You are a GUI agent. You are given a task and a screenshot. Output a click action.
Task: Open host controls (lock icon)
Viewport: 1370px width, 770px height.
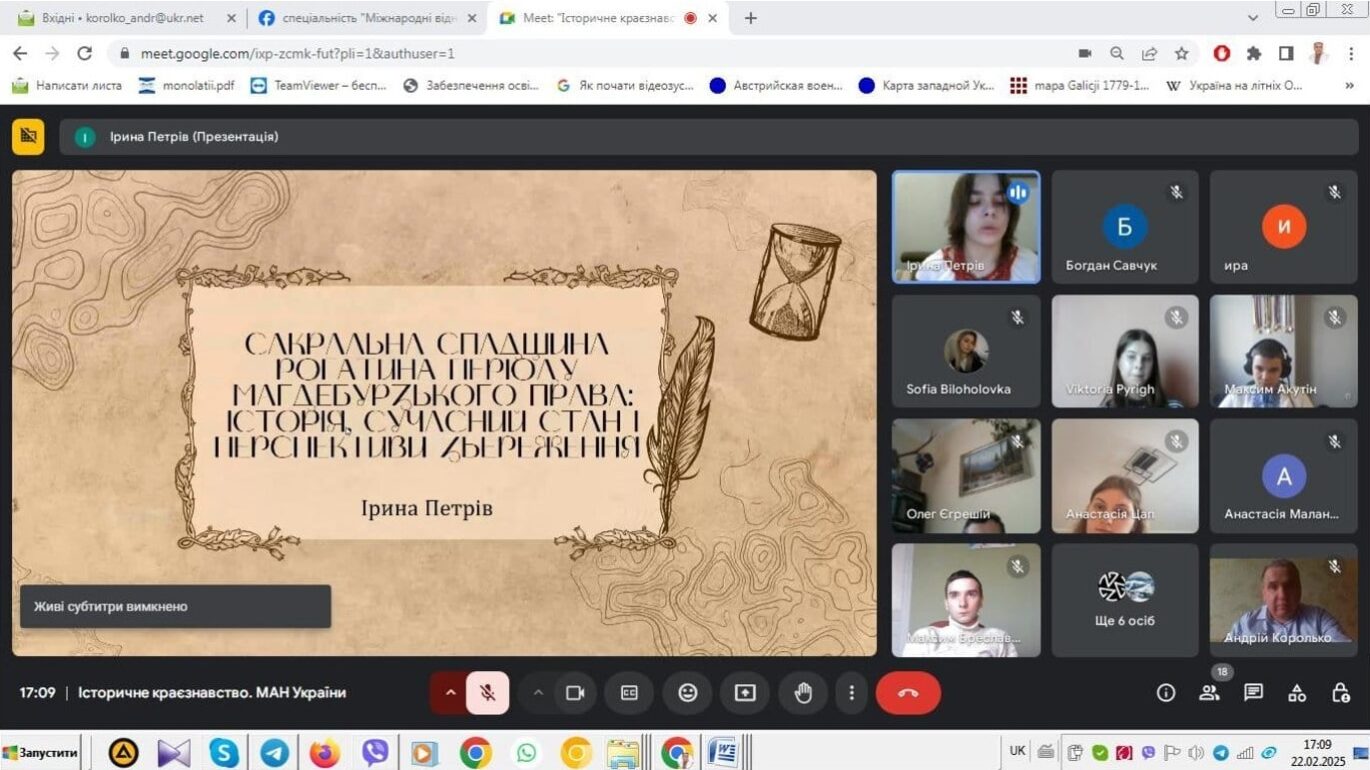(x=1339, y=692)
